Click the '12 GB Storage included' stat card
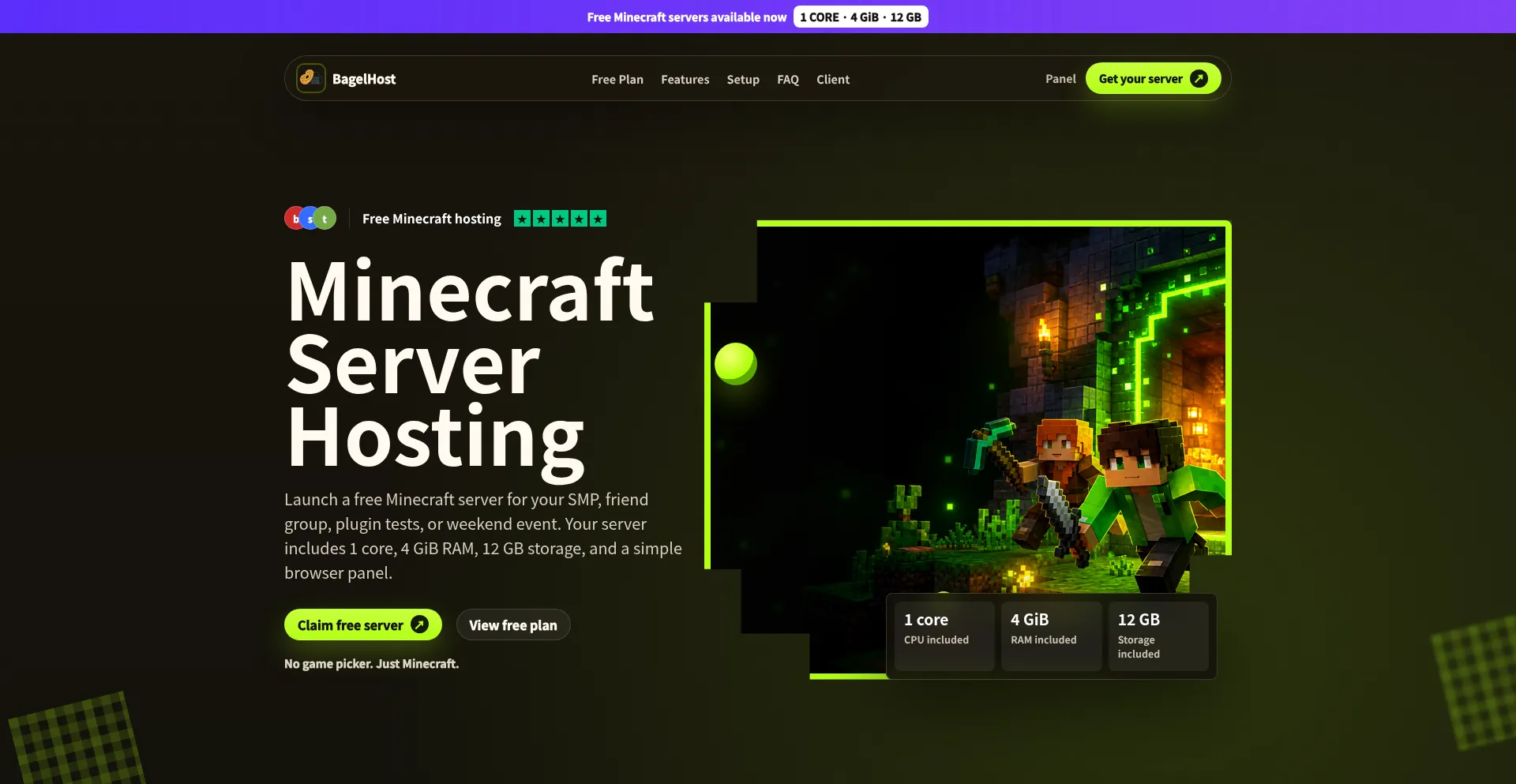 [1158, 636]
